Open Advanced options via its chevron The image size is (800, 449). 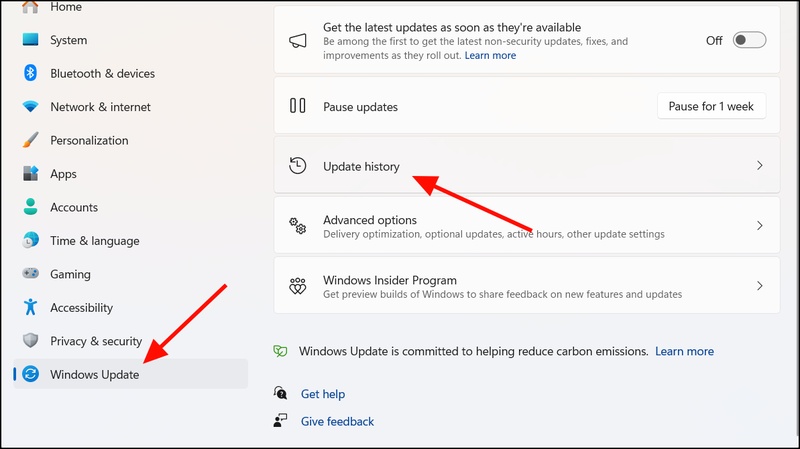point(759,226)
